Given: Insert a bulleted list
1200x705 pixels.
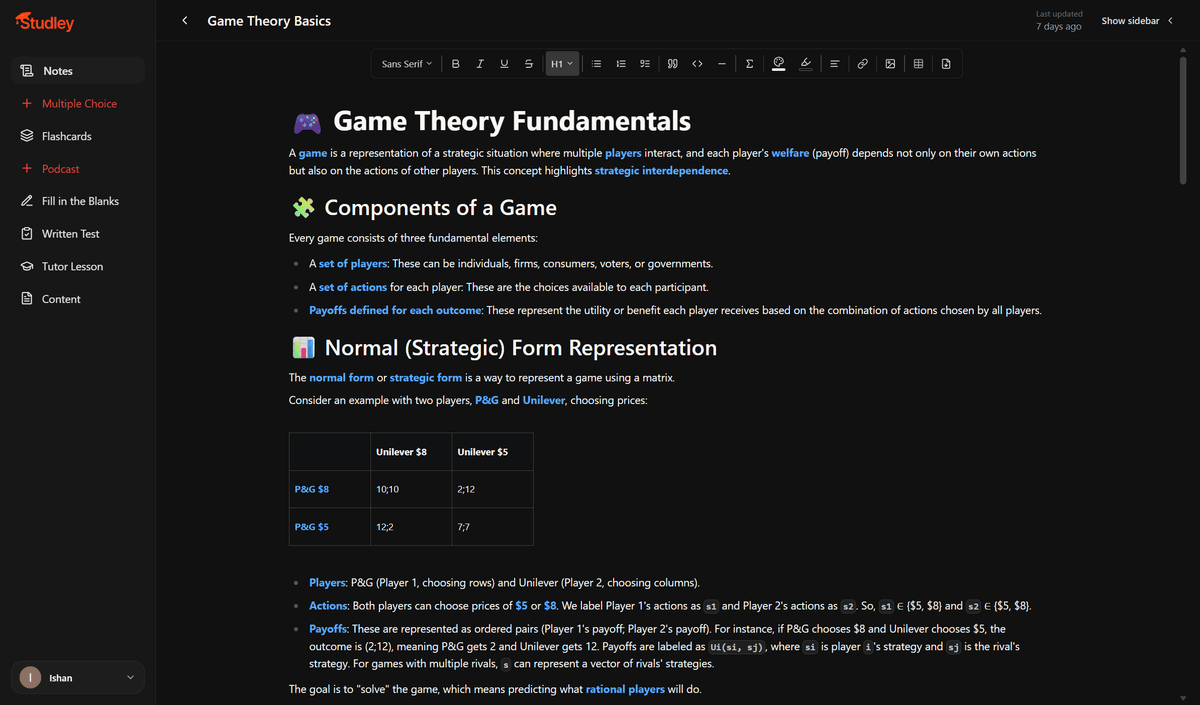Looking at the screenshot, I should pos(597,64).
